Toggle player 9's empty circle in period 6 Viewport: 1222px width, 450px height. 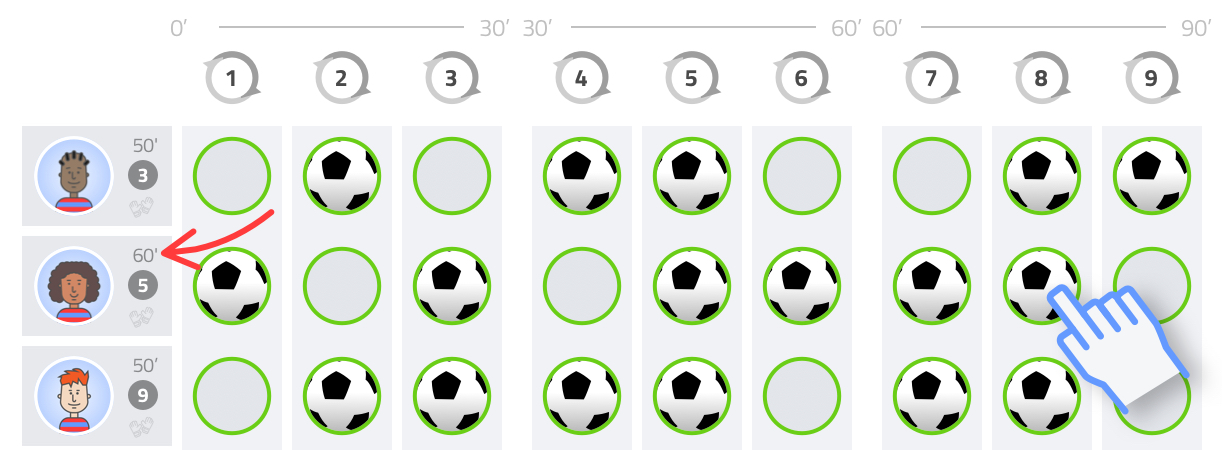(x=802, y=396)
